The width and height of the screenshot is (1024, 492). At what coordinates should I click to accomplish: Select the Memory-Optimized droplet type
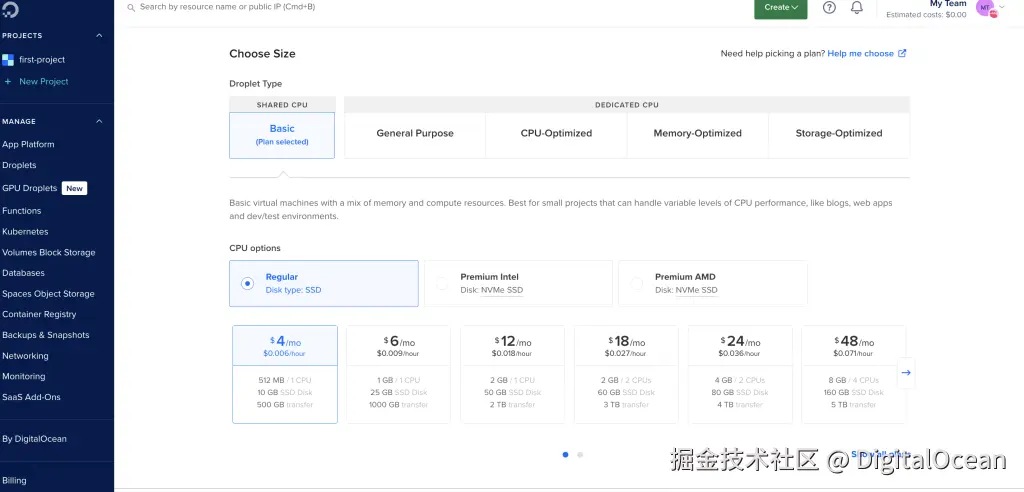point(697,134)
